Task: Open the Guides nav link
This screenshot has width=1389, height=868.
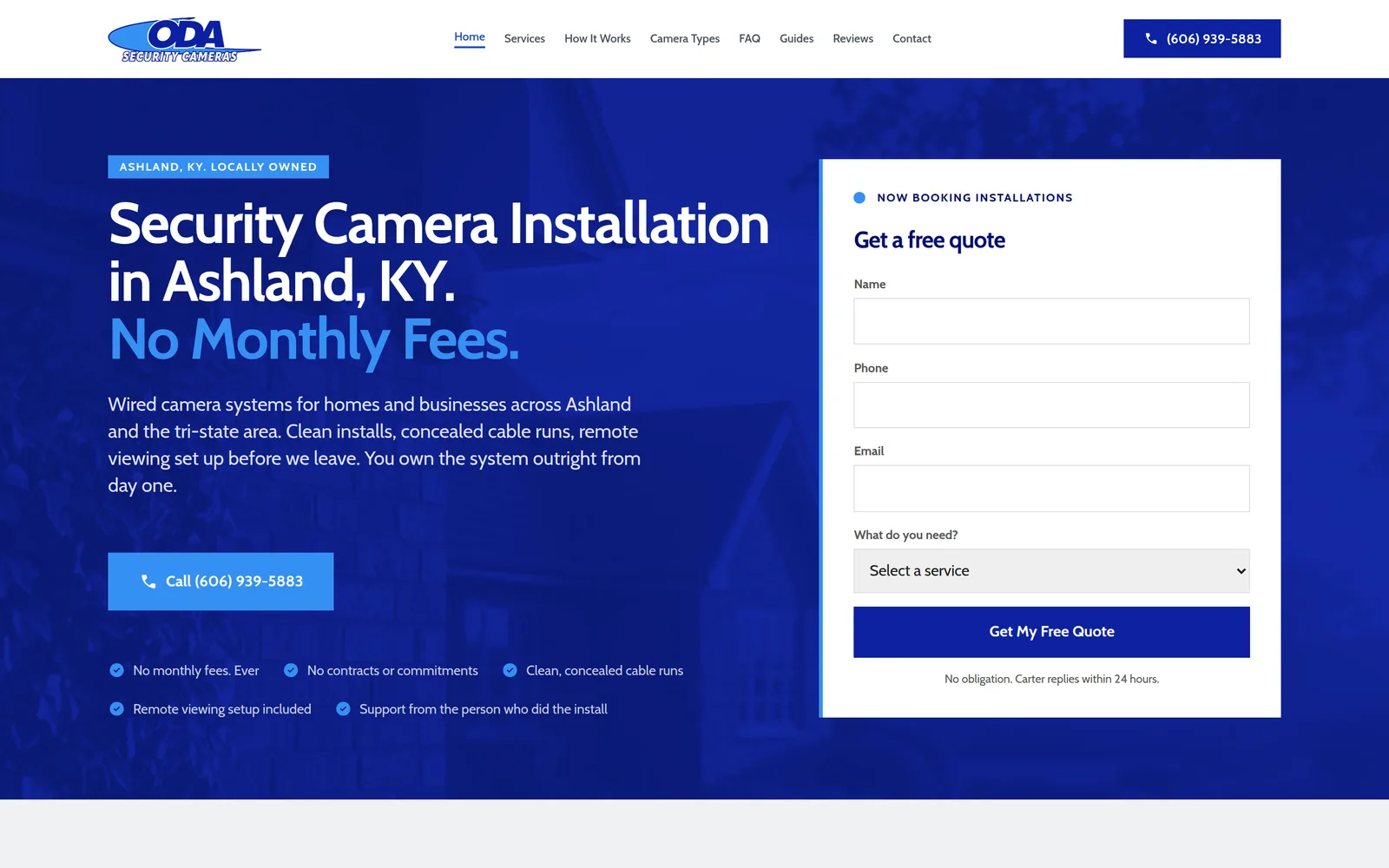Action: pos(796,39)
